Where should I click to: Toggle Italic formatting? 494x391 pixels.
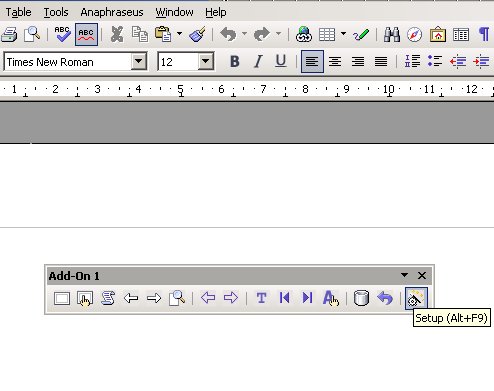258,61
